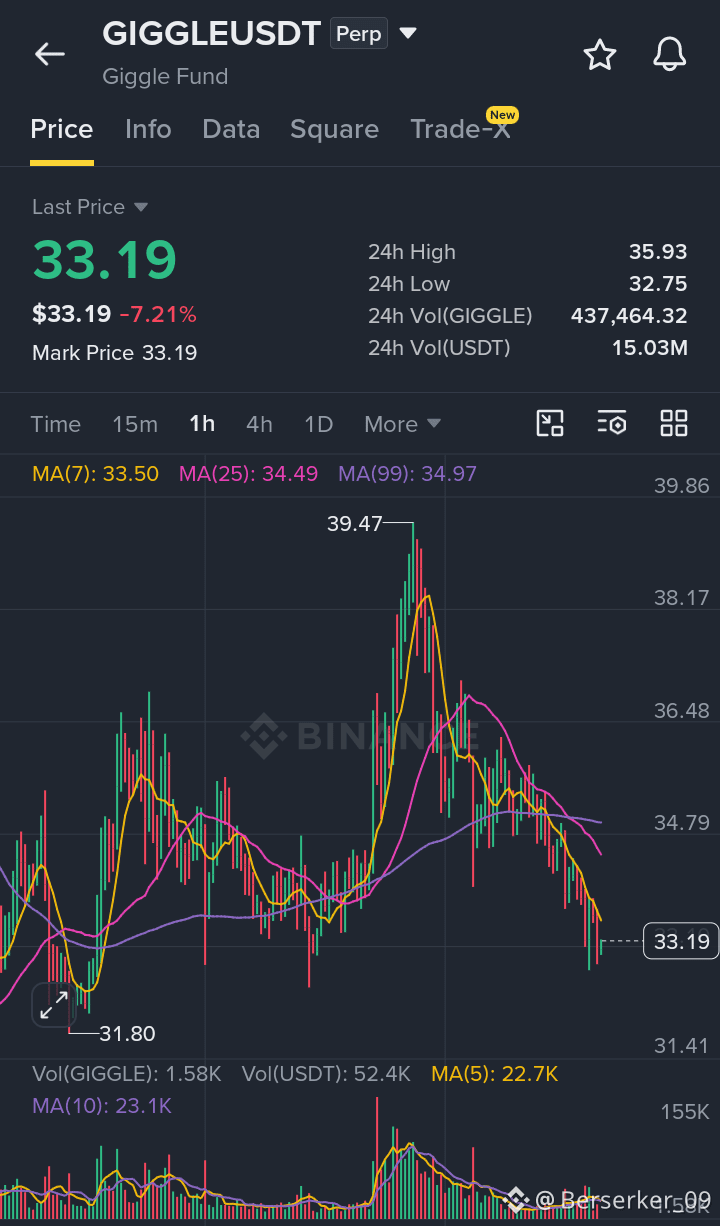Screen dimensions: 720x1226
Task: Tap the Giggle Fund subtitle
Action: [165, 77]
